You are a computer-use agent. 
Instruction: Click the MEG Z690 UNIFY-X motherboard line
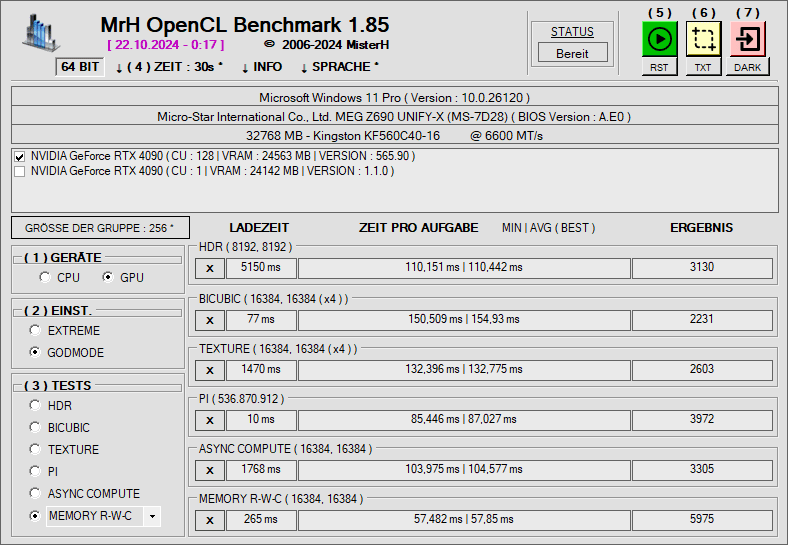pyautogui.click(x=395, y=117)
